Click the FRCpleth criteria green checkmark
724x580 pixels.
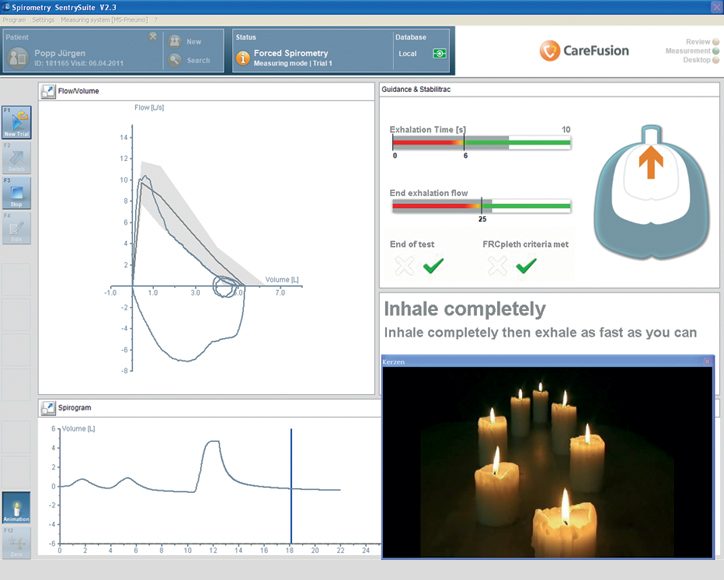click(526, 265)
